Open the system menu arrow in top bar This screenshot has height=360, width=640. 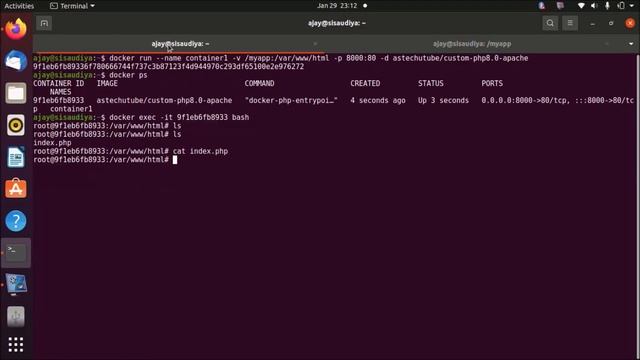pyautogui.click(x=631, y=6)
